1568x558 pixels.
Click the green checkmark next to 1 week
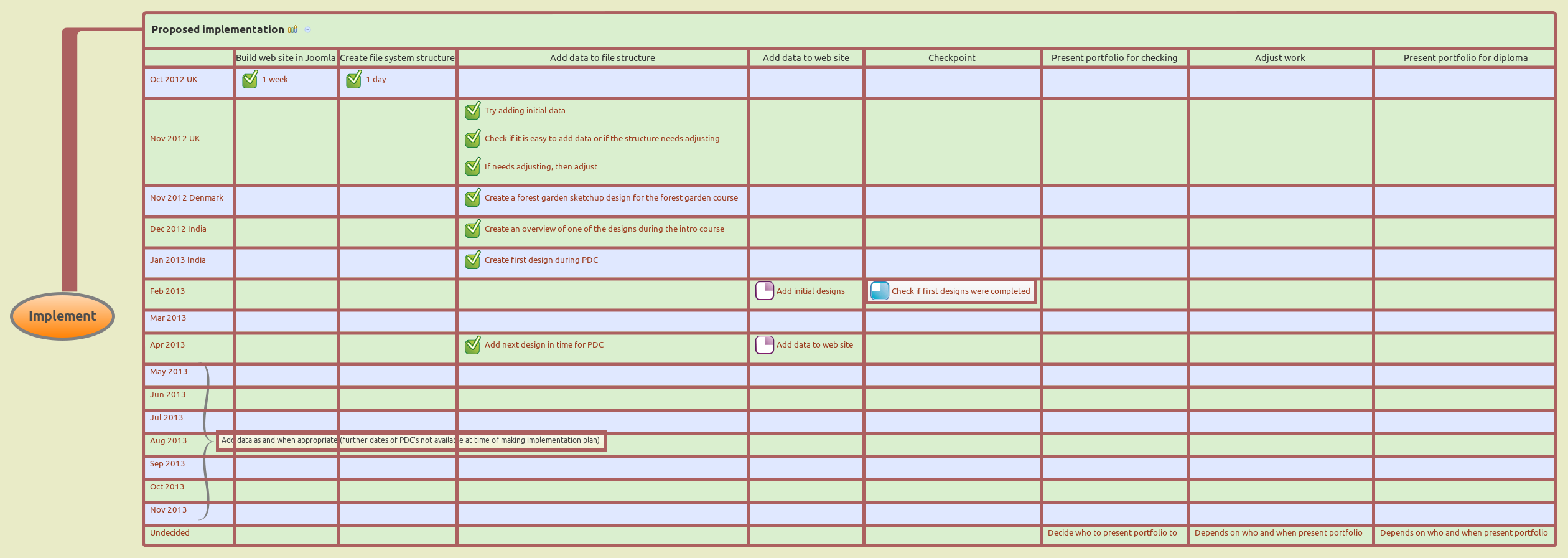[250, 80]
